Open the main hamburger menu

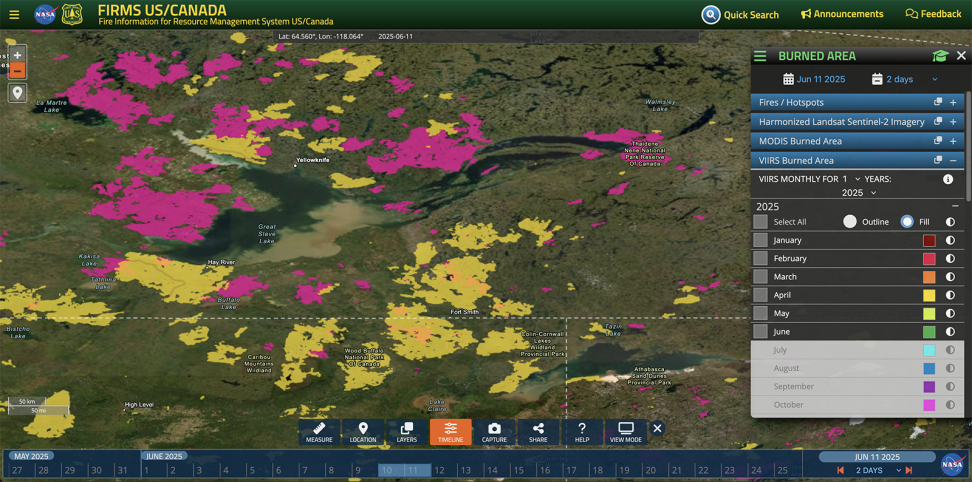[x=14, y=14]
